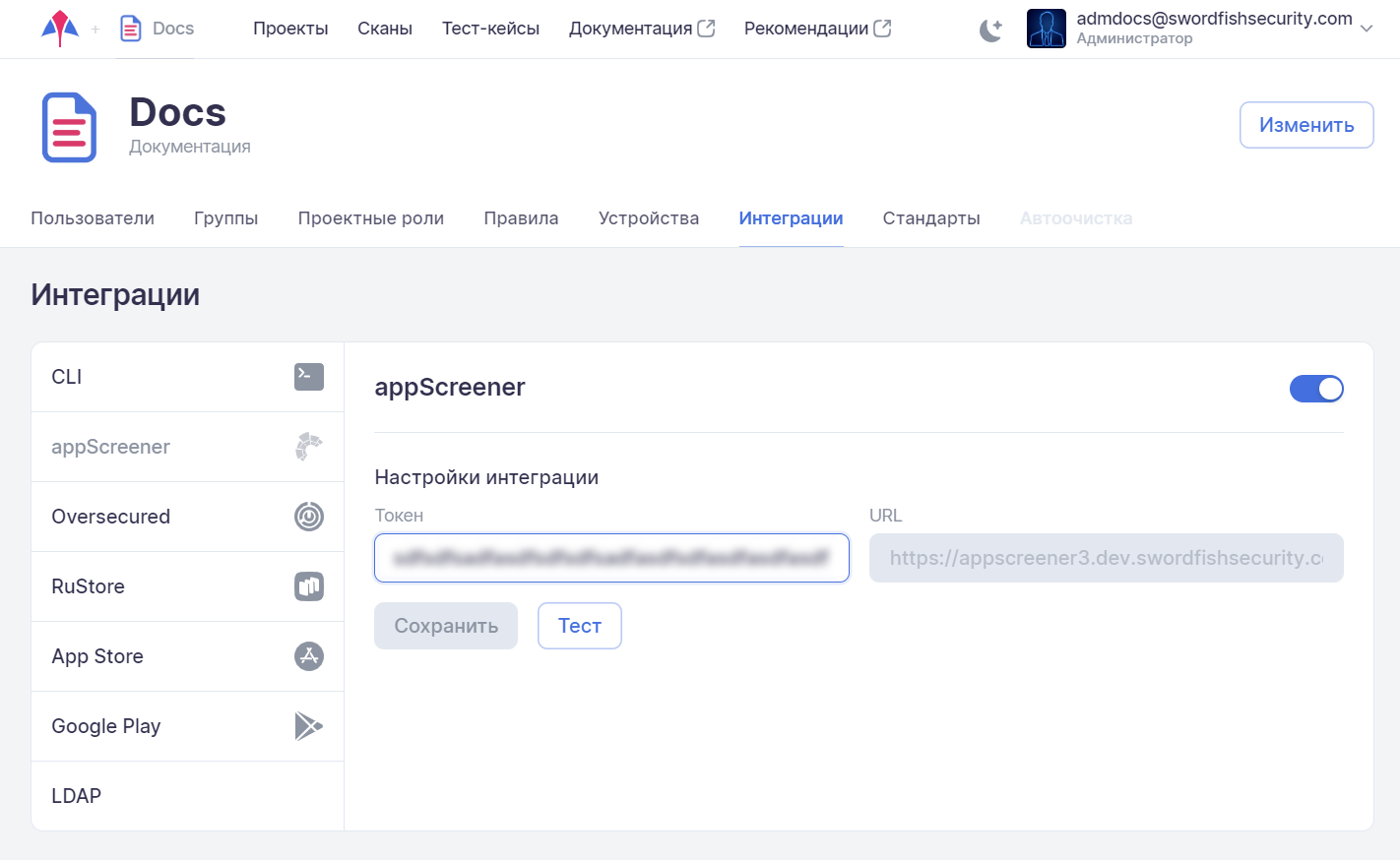The width and height of the screenshot is (1400, 860).
Task: Disable the appScreener integration switch
Action: (x=1315, y=389)
